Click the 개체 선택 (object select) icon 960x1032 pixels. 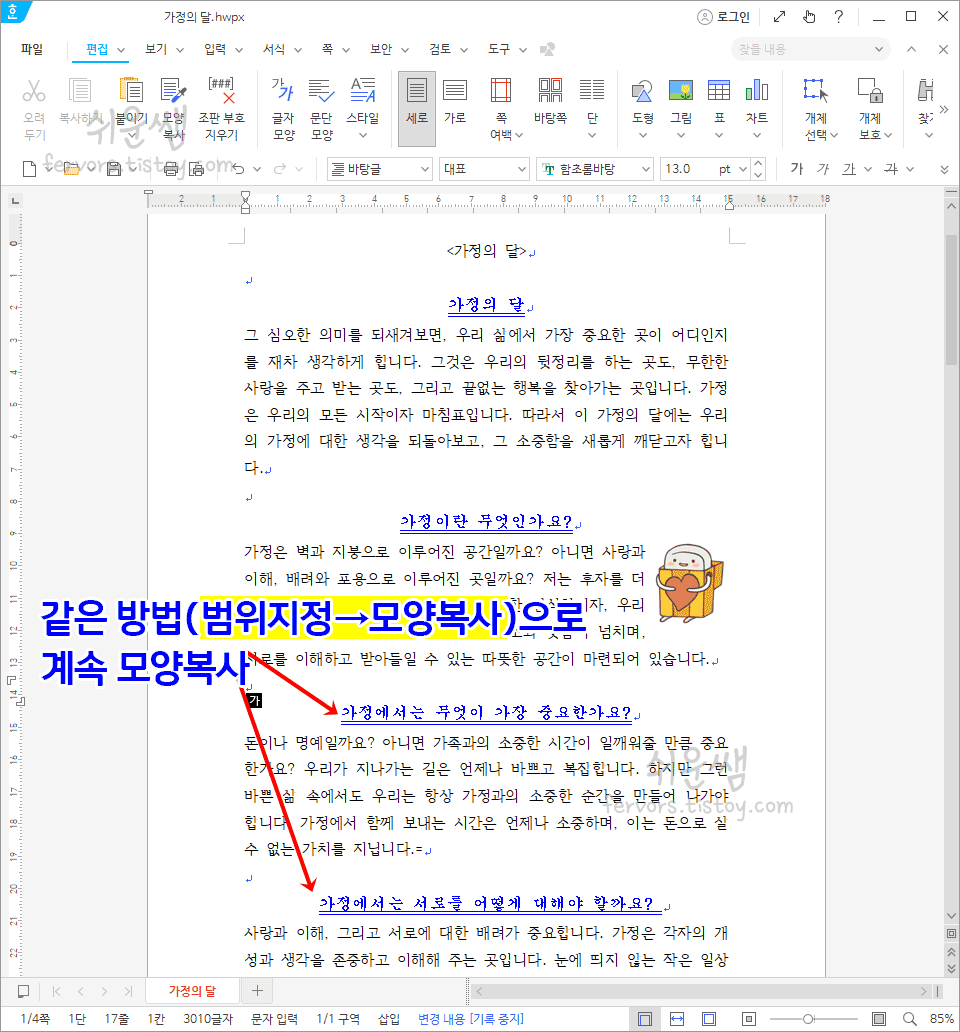[814, 105]
